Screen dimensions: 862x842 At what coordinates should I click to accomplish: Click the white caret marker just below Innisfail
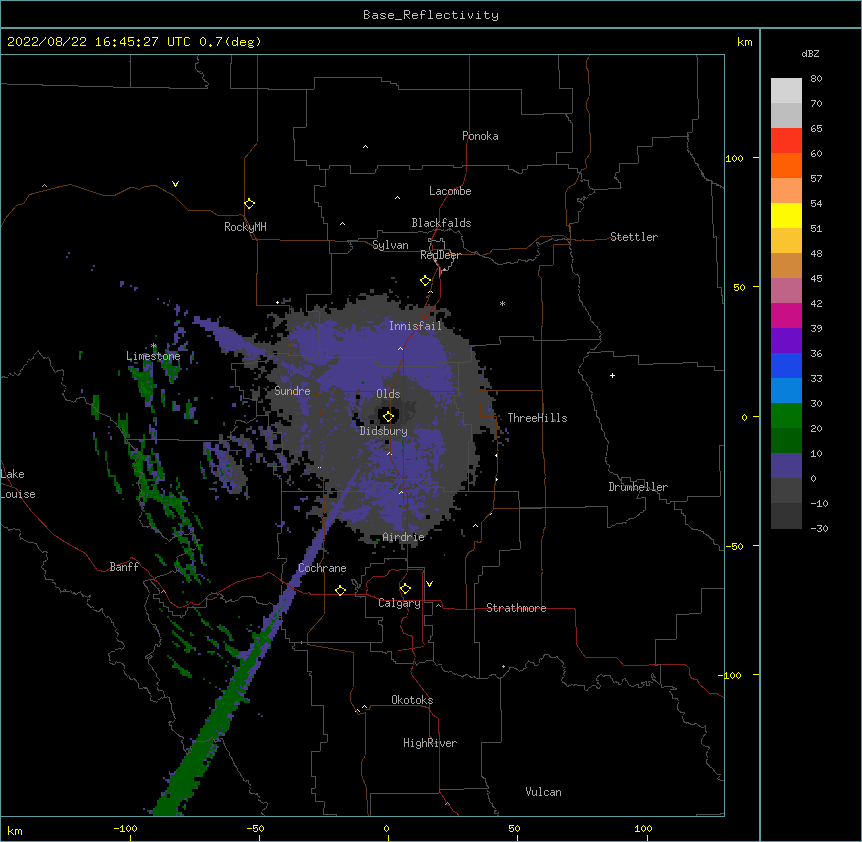pyautogui.click(x=400, y=348)
